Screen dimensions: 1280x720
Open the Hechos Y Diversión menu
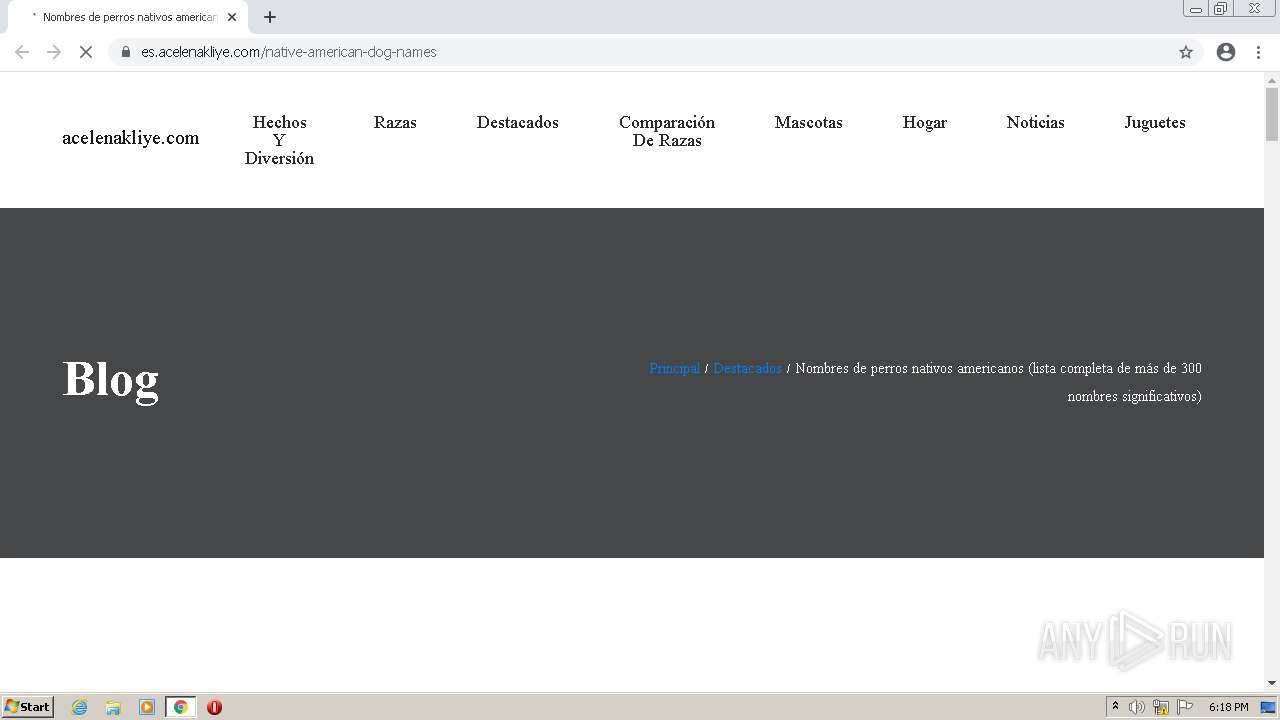coord(279,140)
